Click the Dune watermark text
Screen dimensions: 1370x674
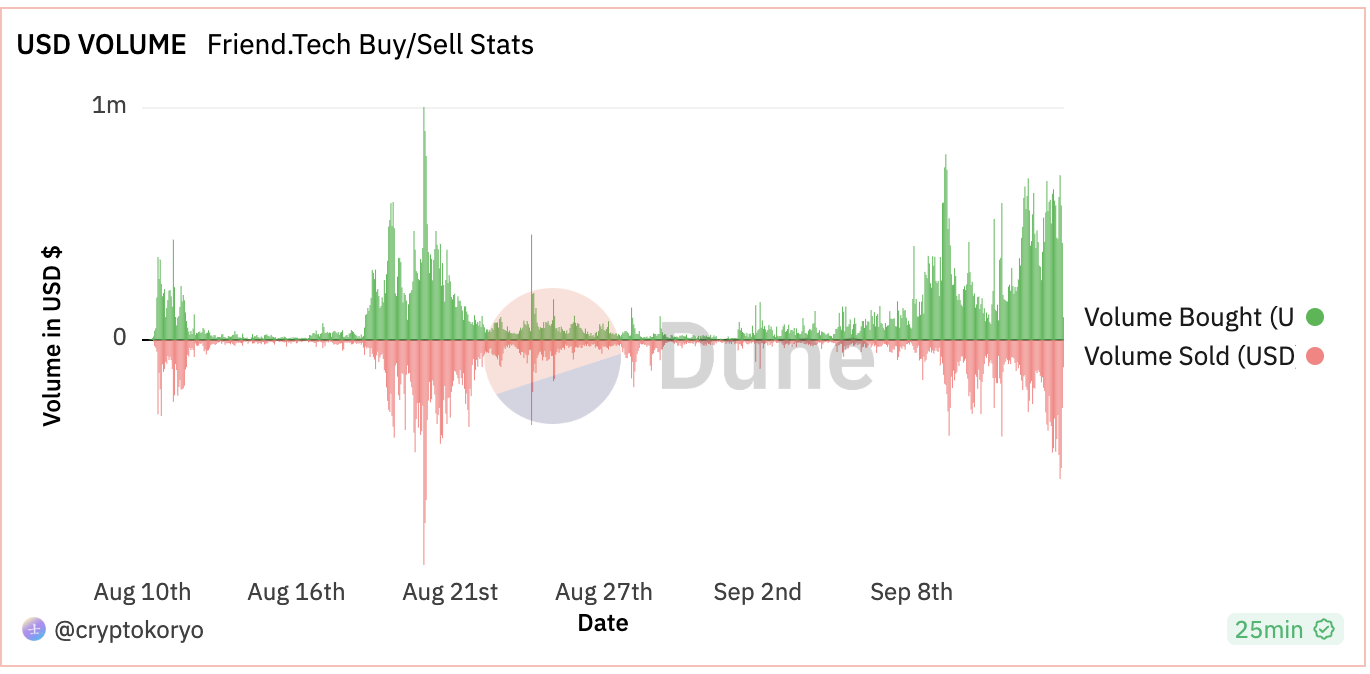point(767,356)
